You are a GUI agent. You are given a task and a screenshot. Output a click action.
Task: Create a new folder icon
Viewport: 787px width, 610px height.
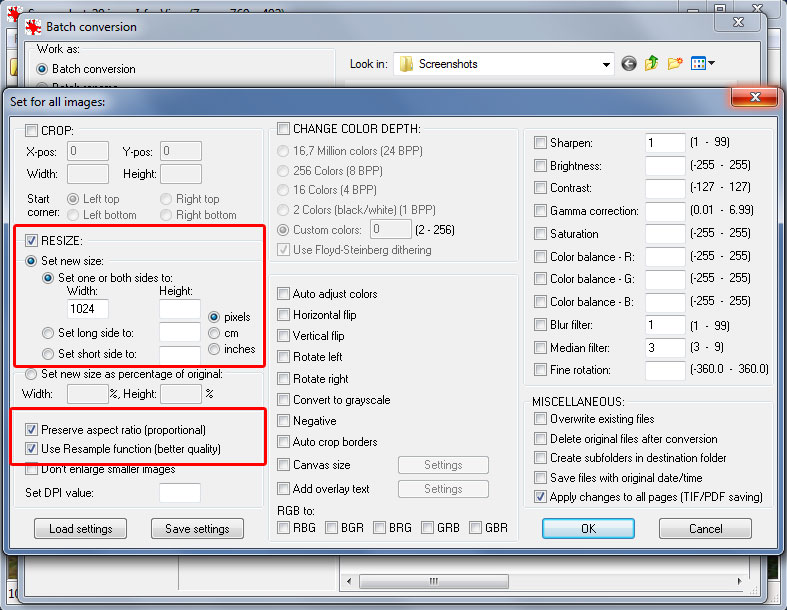pos(675,64)
